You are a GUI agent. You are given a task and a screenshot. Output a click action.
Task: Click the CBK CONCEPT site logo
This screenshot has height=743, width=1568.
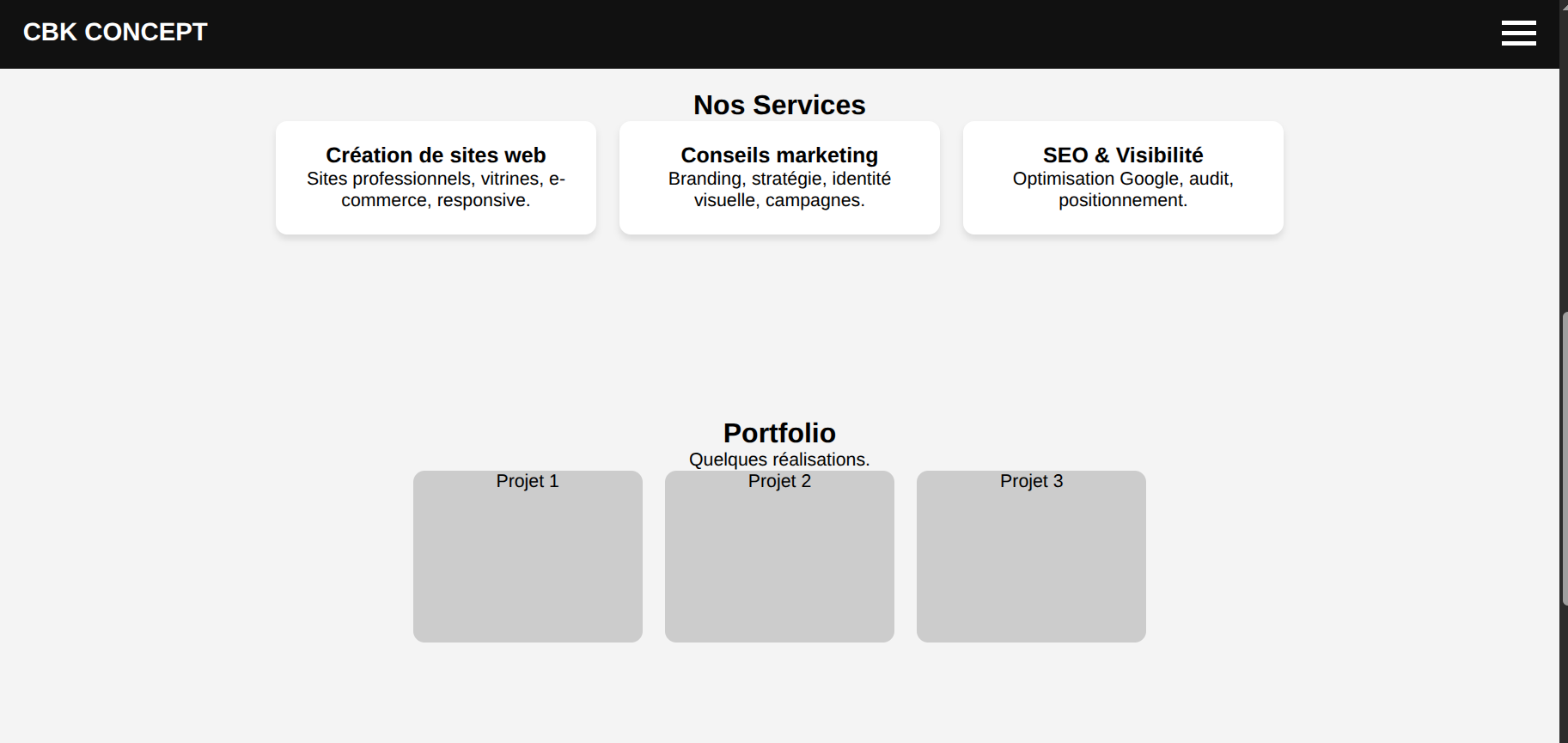click(x=115, y=33)
